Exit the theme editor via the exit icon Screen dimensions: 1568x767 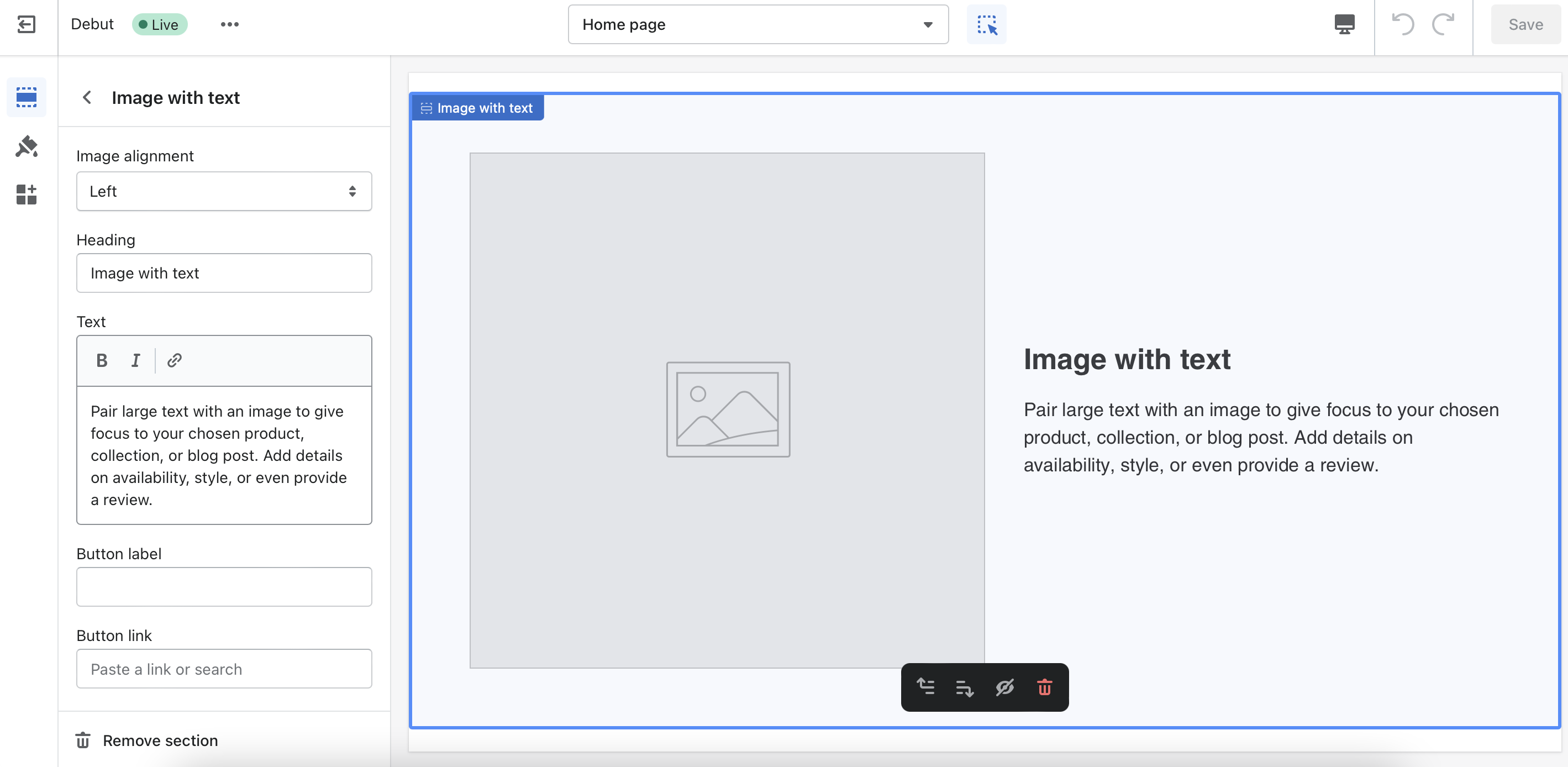coord(26,24)
